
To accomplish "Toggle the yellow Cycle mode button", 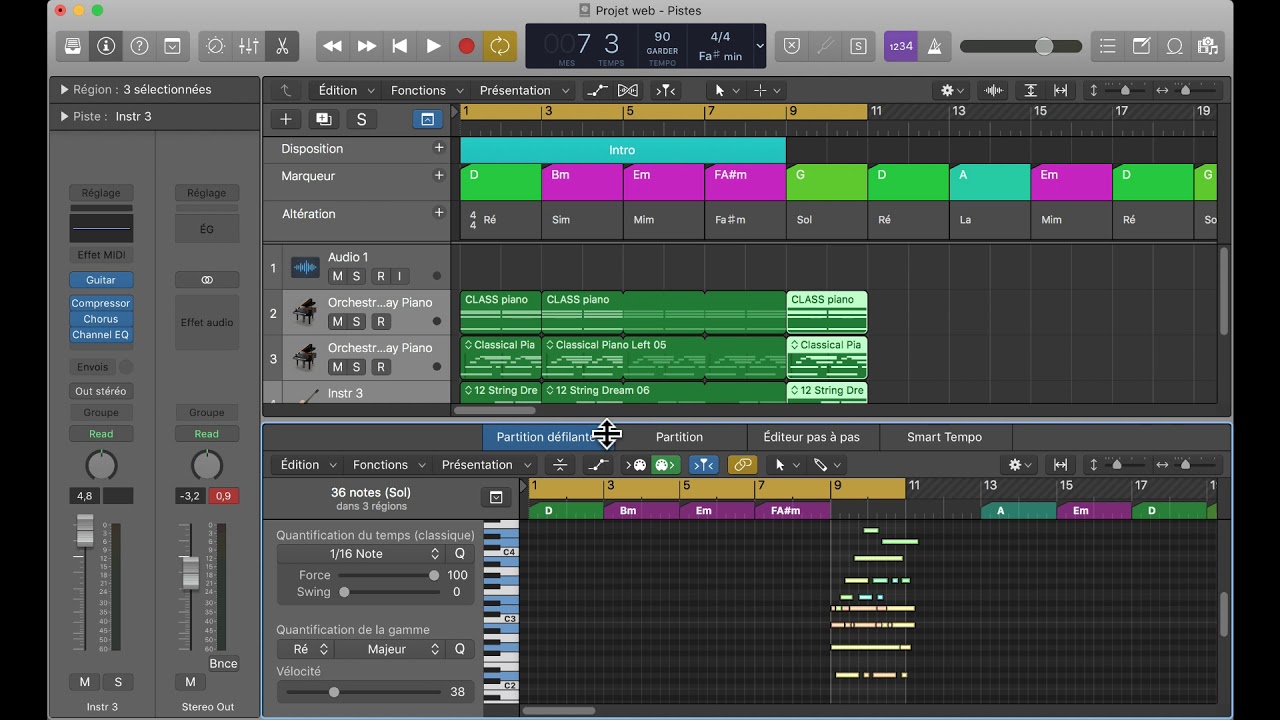I will 499,46.
